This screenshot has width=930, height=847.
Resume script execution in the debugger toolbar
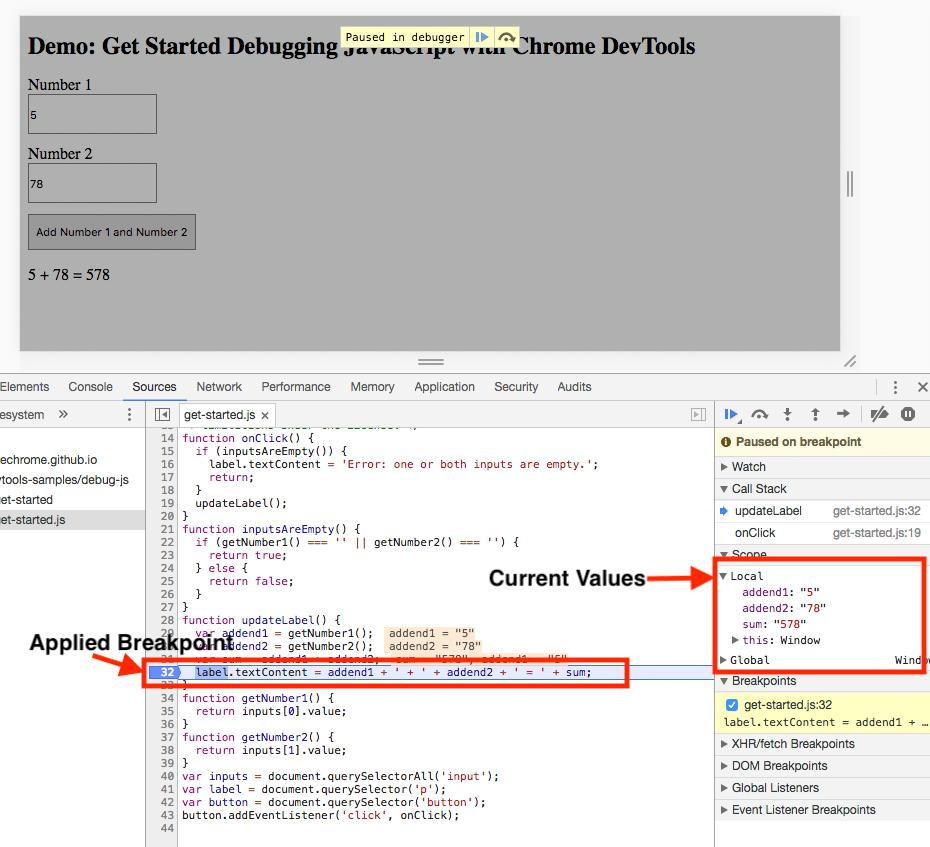point(731,414)
